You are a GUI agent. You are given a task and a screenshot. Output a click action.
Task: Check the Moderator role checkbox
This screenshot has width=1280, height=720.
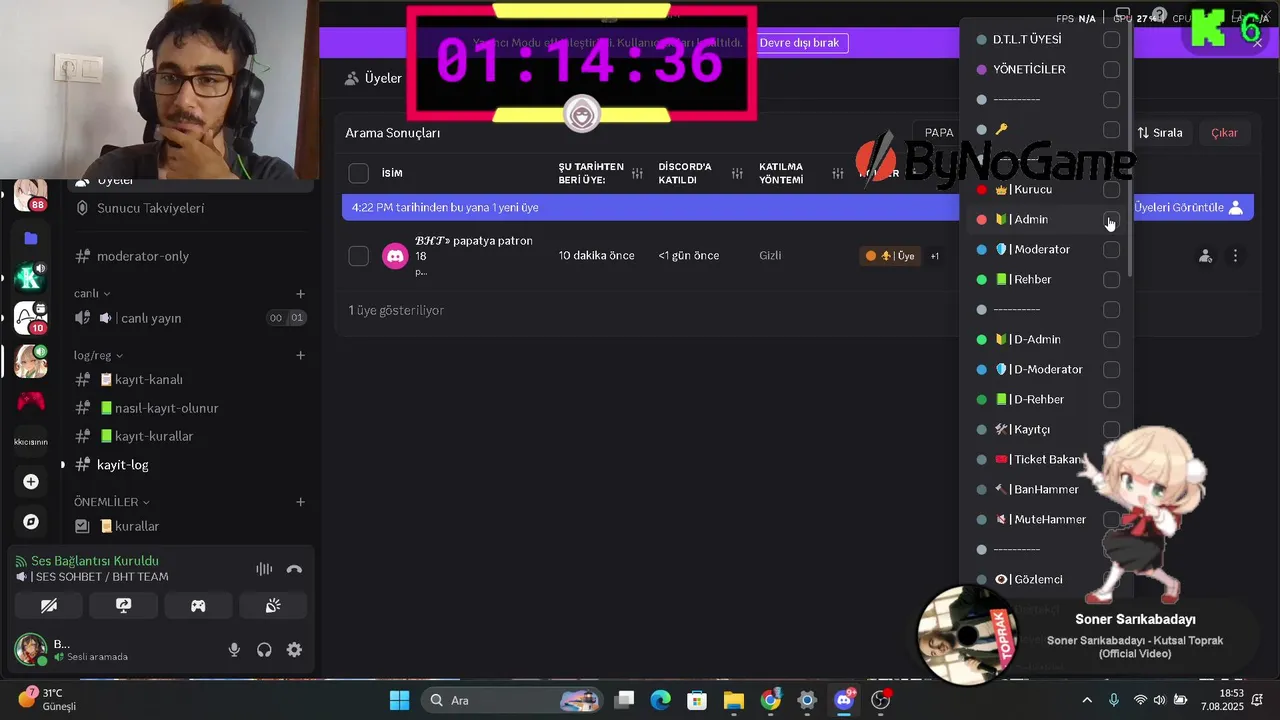(x=1111, y=249)
